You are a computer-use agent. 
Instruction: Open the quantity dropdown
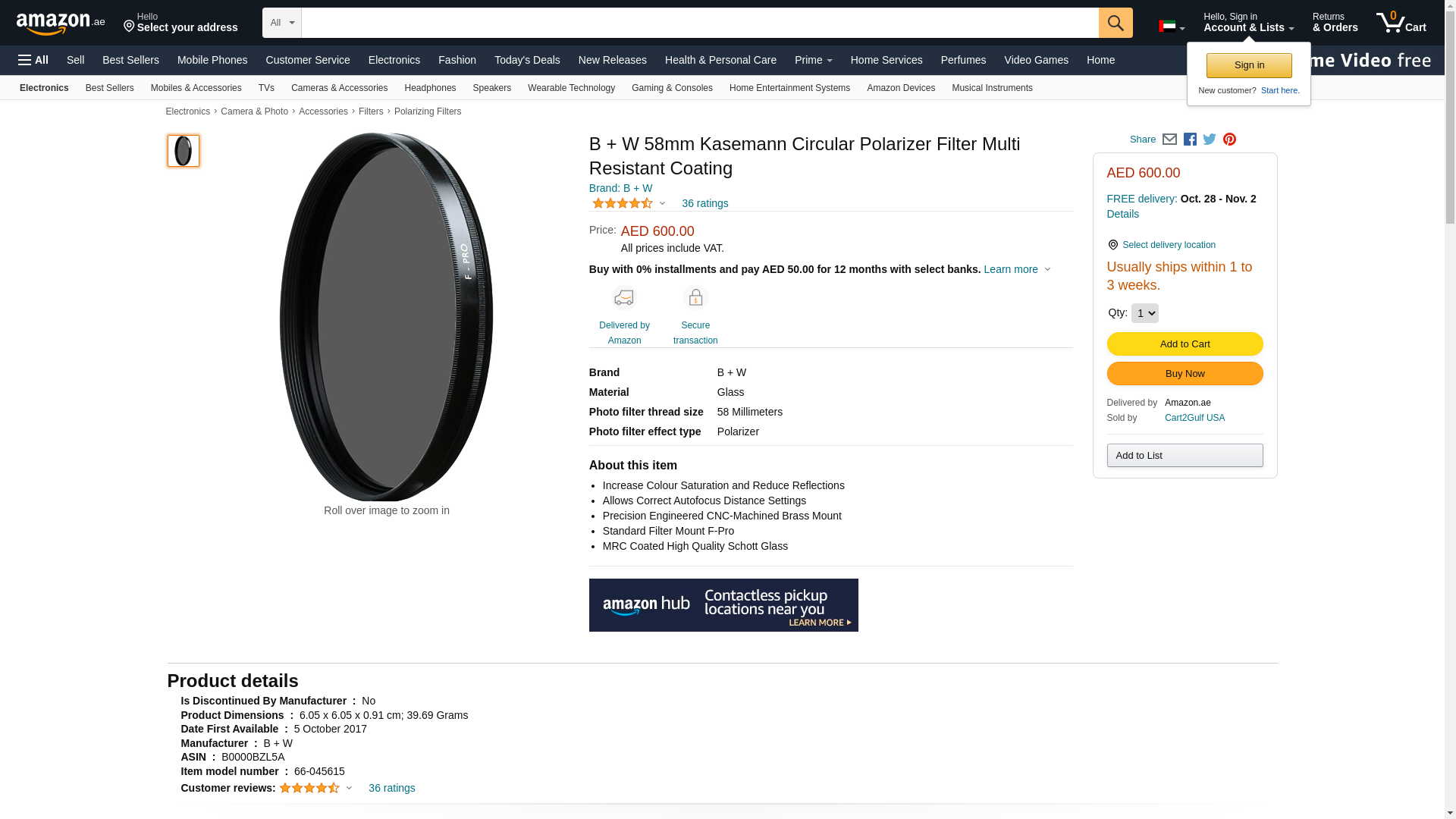pos(1144,313)
